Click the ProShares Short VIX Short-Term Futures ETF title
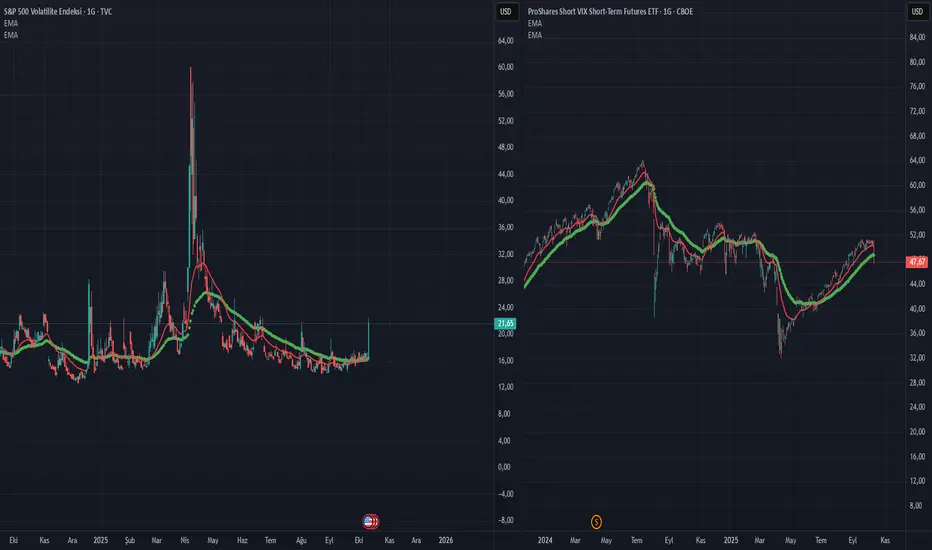This screenshot has height=550, width=932. [610, 11]
